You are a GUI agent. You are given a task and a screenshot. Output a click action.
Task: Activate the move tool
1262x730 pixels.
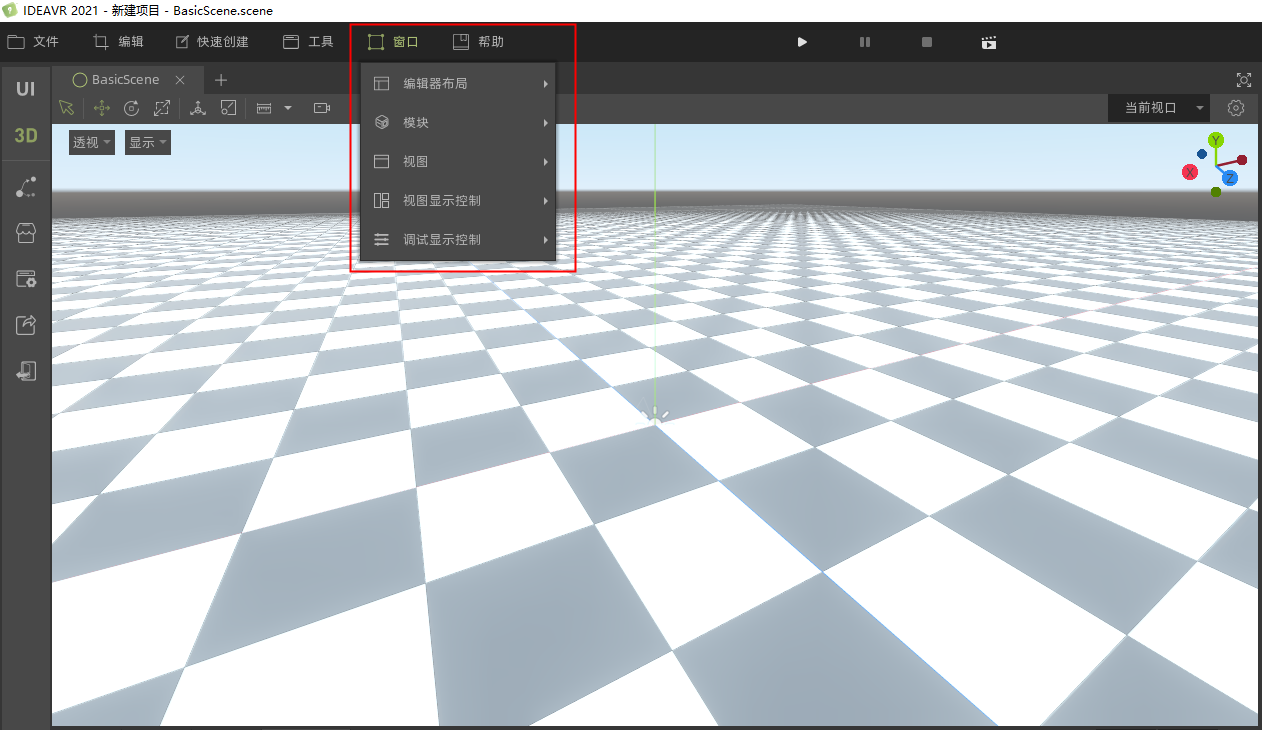101,108
